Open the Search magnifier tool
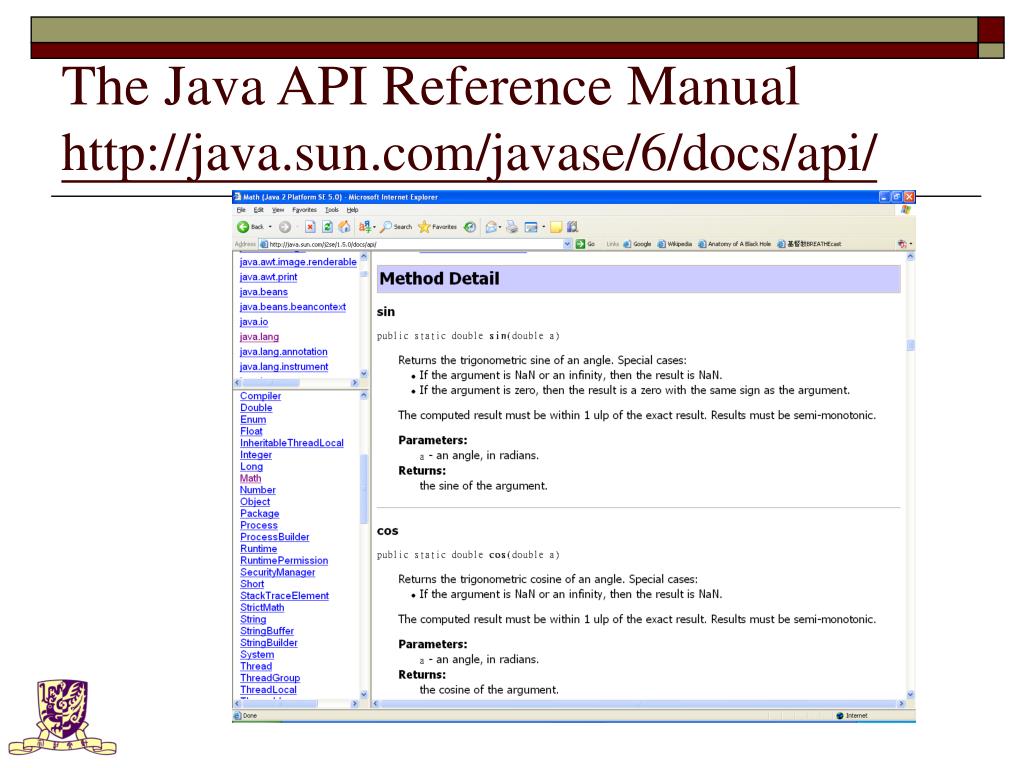The width and height of the screenshot is (1024, 768). click(396, 227)
